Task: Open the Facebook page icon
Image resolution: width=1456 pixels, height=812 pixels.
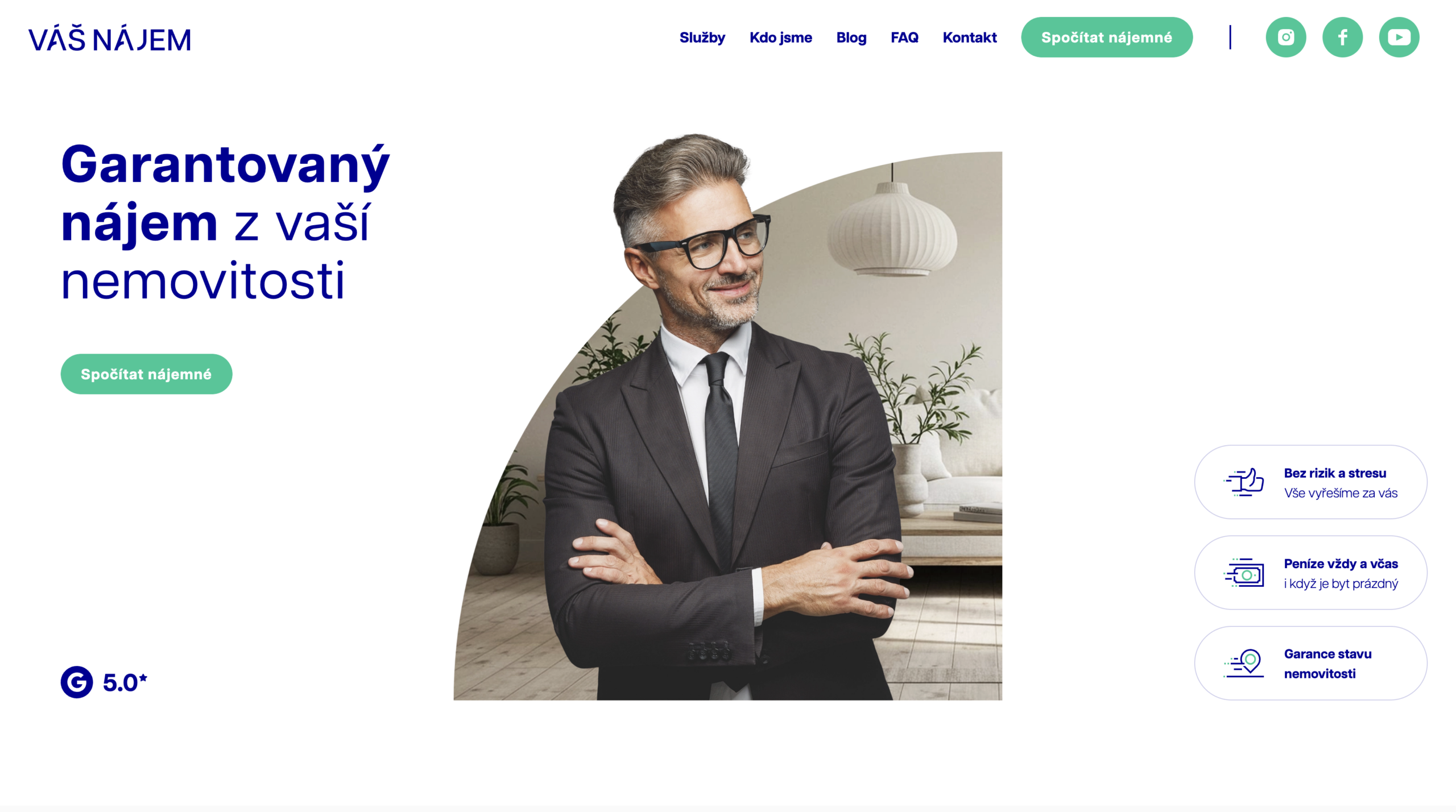Action: pyautogui.click(x=1342, y=38)
